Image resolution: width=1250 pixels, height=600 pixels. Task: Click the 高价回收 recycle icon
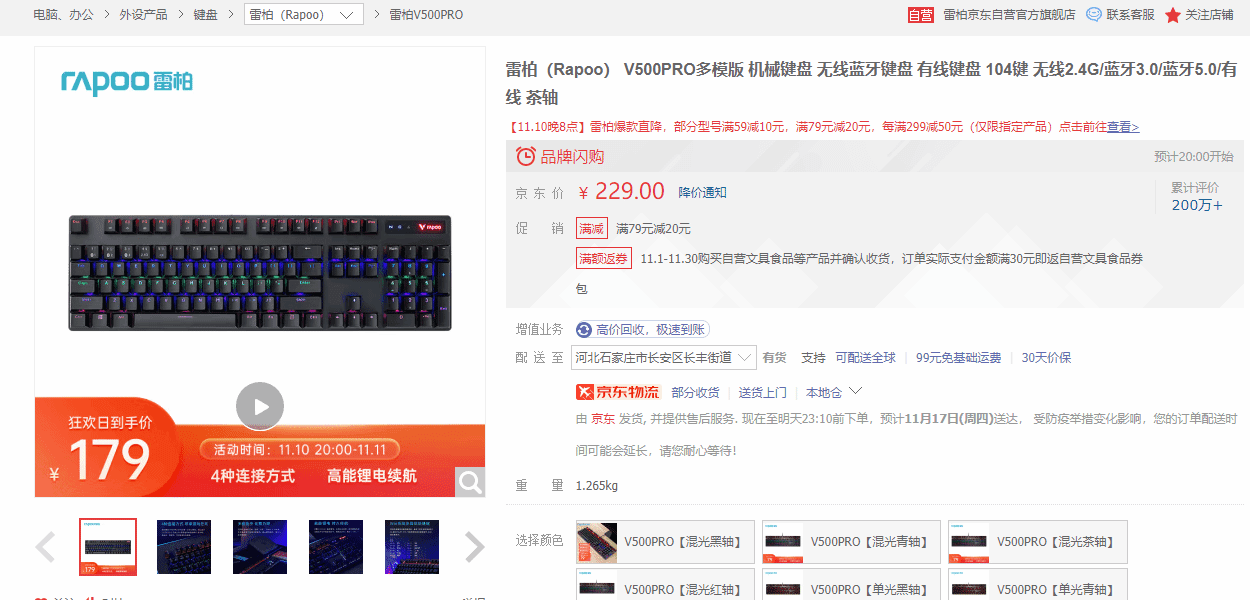pos(584,330)
